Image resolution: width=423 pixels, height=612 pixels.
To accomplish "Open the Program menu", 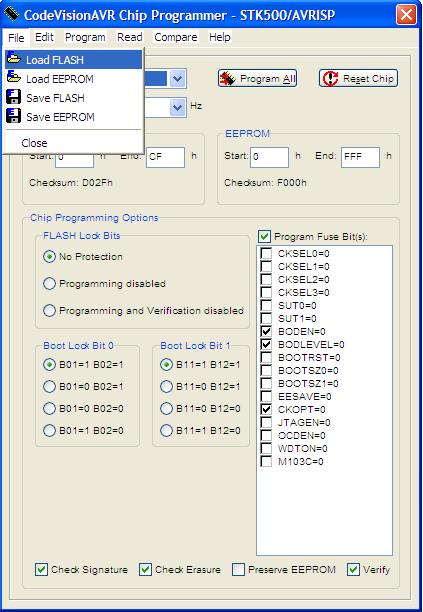I will coord(85,37).
